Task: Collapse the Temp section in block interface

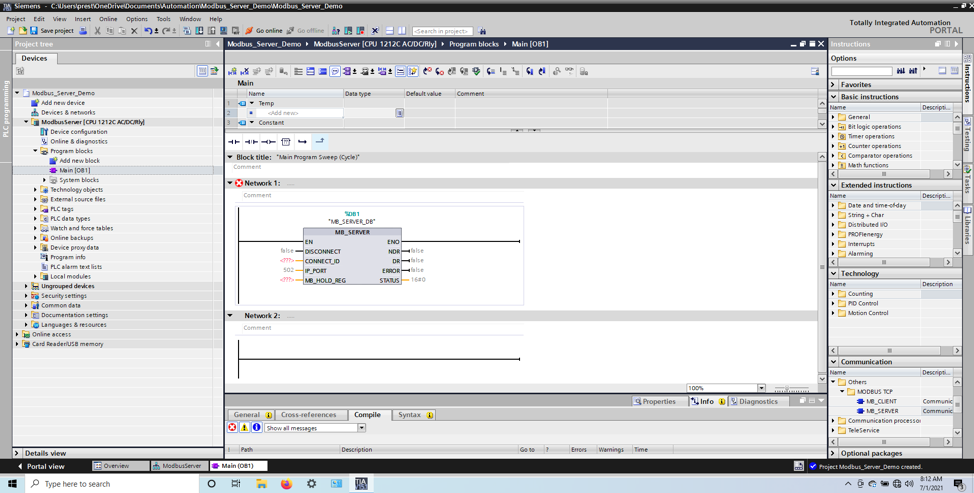Action: pyautogui.click(x=252, y=103)
